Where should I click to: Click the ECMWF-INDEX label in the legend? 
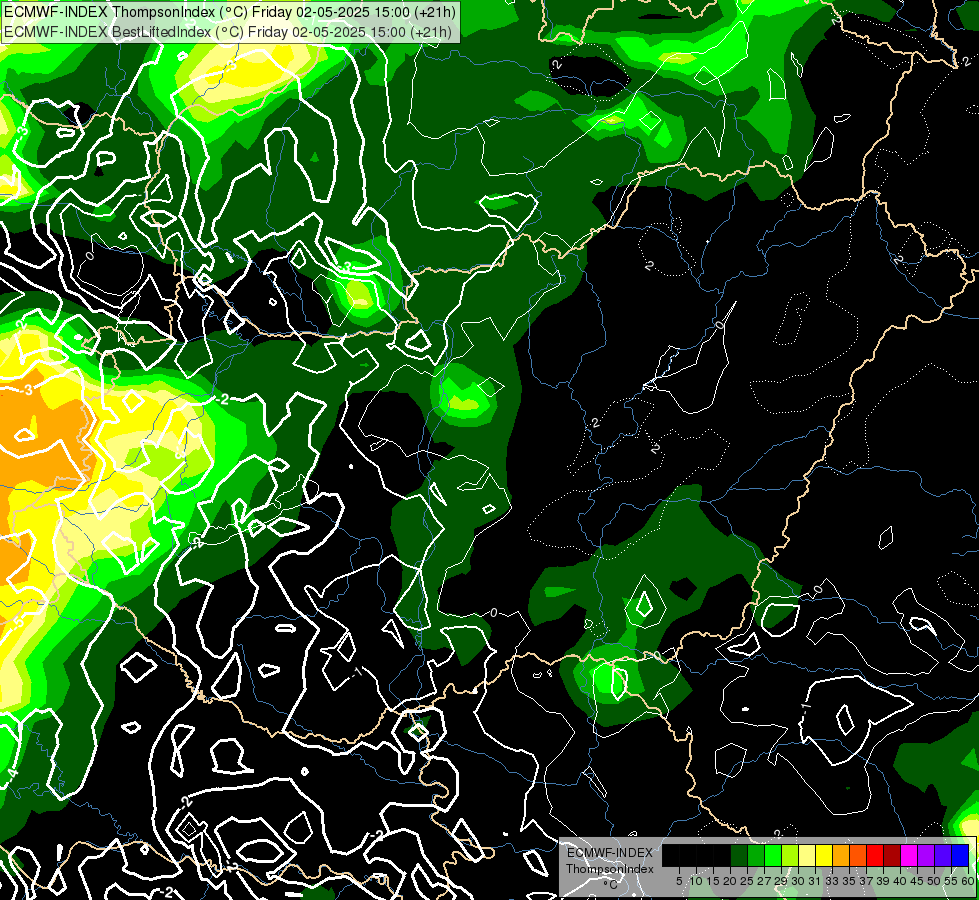[x=609, y=853]
